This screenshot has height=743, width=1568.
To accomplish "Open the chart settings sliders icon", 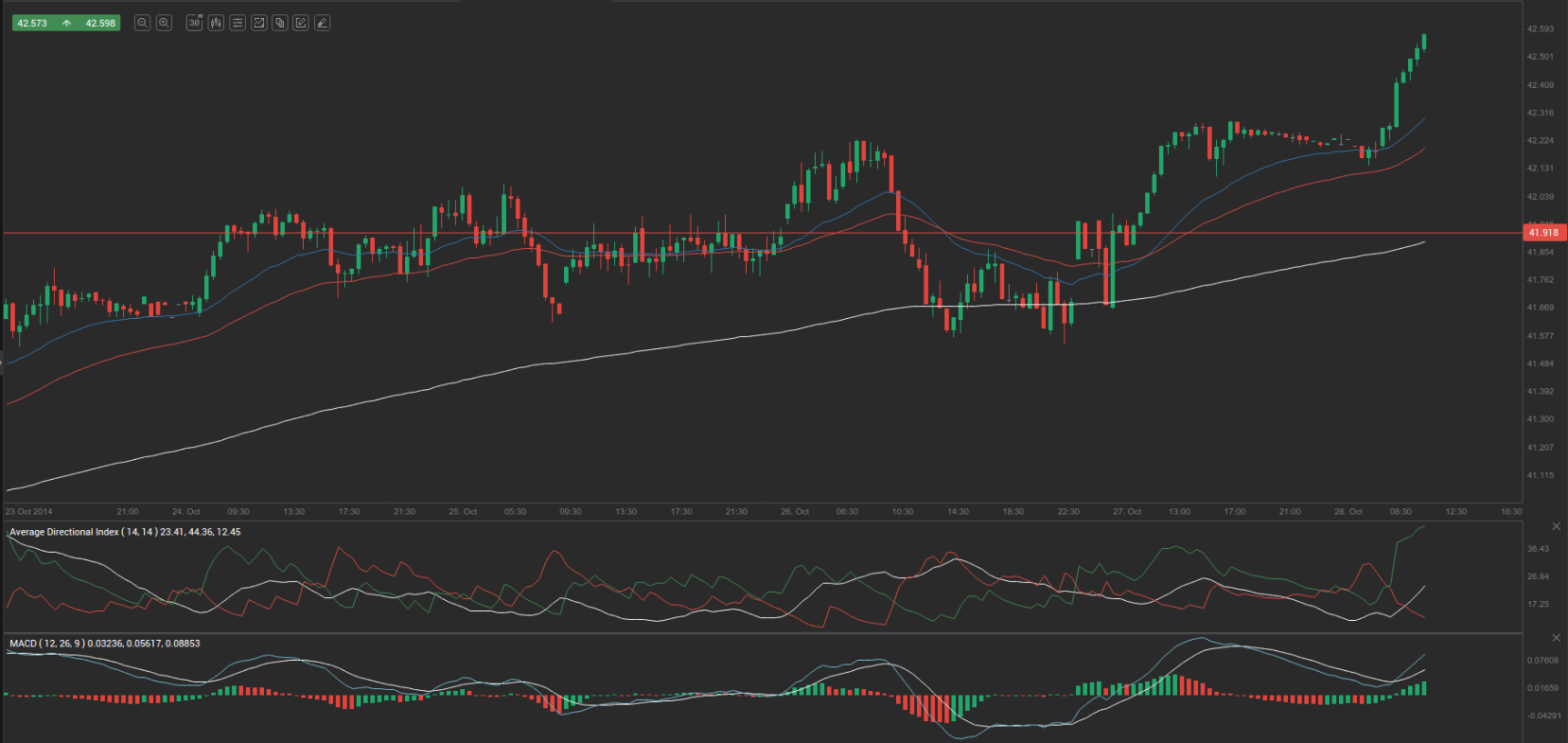I will (238, 23).
